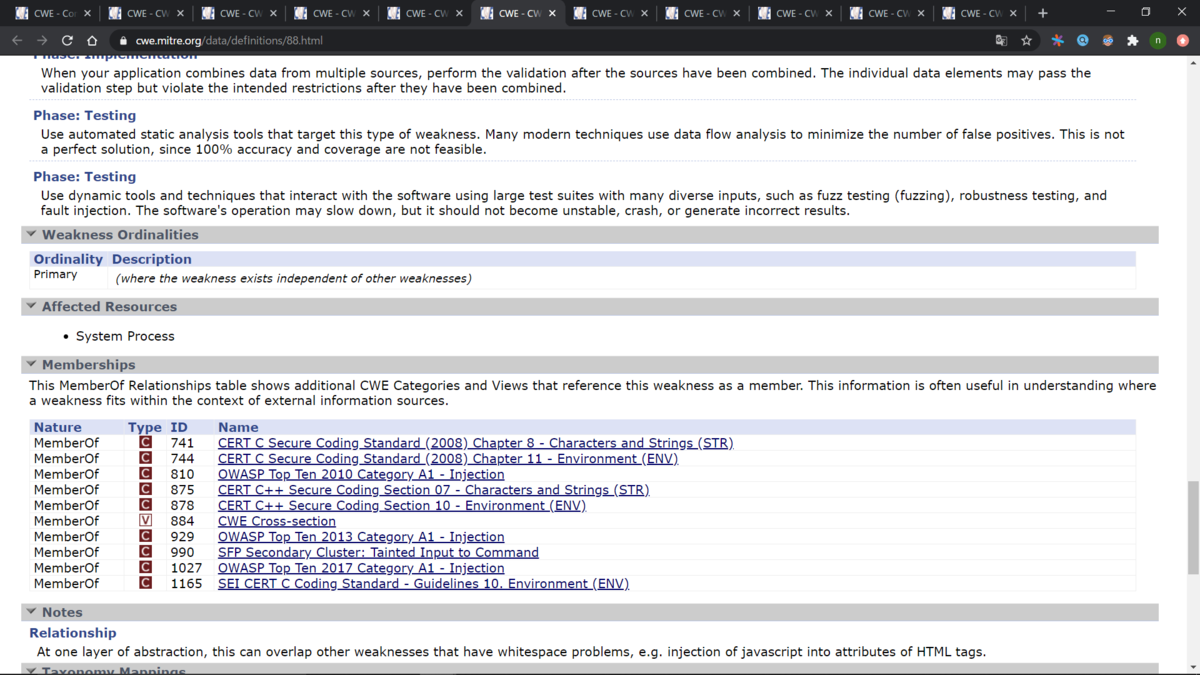Screen dimensions: 1200x675
Task: Open SFP Secondary Cluster Tainted Input link
Action: tap(378, 552)
